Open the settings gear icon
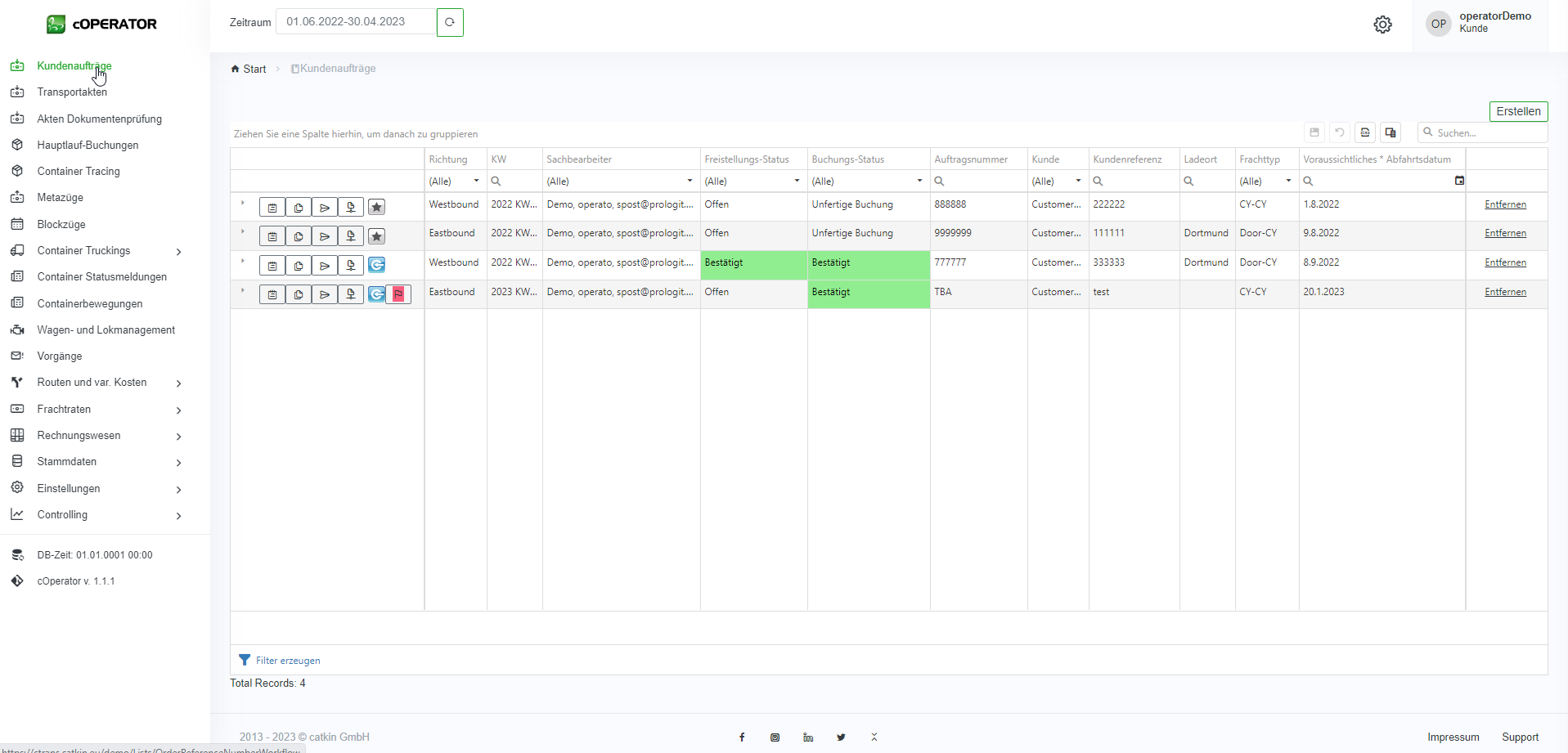The width and height of the screenshot is (1568, 753). [x=1382, y=25]
